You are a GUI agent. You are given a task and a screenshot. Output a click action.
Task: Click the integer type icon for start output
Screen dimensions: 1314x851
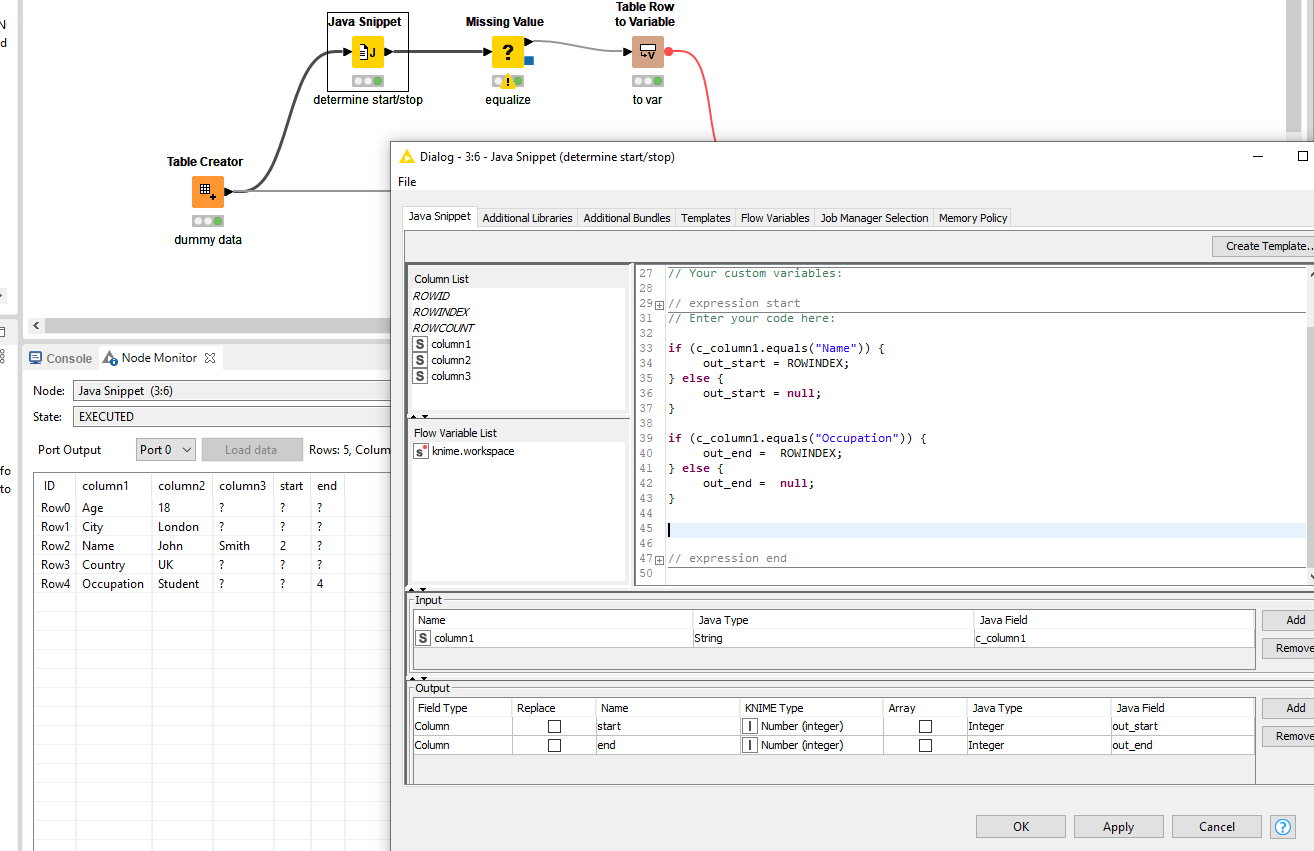750,725
